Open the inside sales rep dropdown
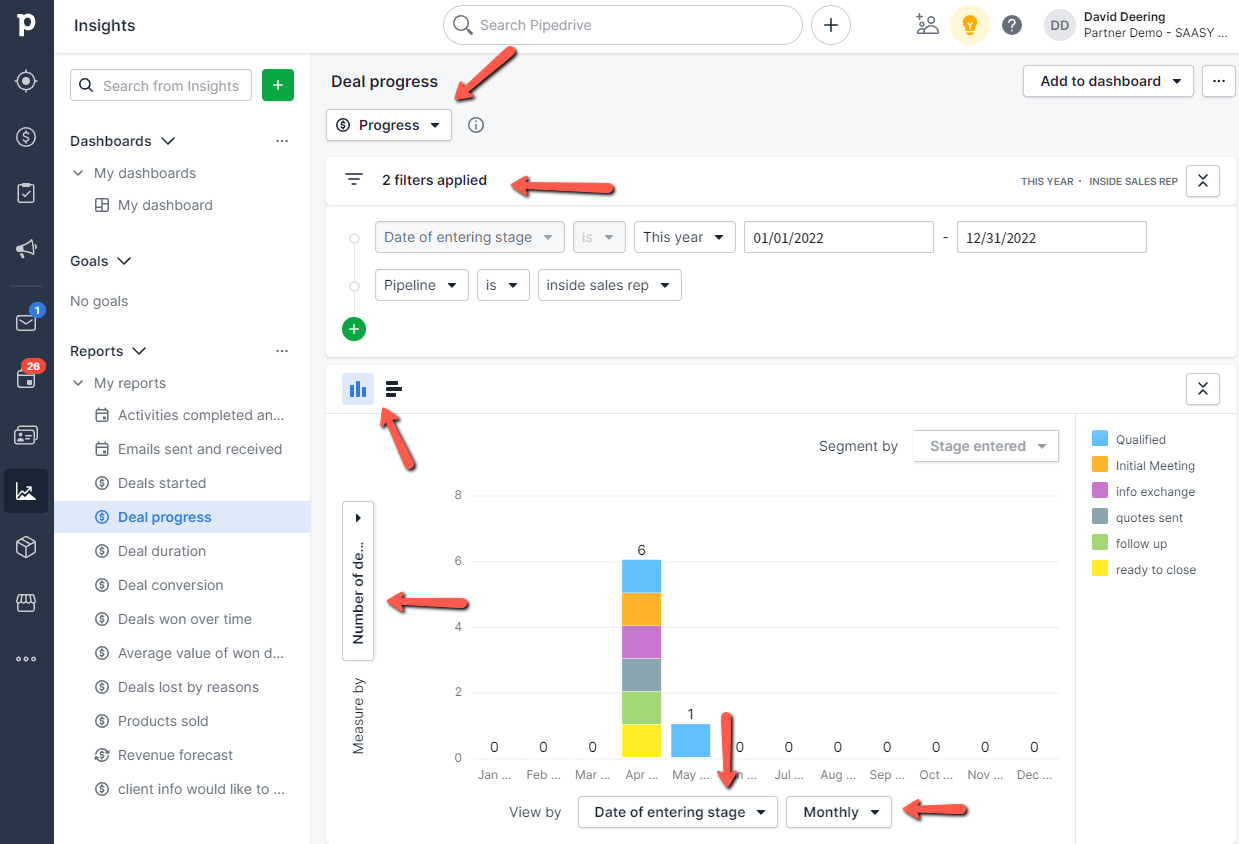The height and width of the screenshot is (844, 1239). 610,285
